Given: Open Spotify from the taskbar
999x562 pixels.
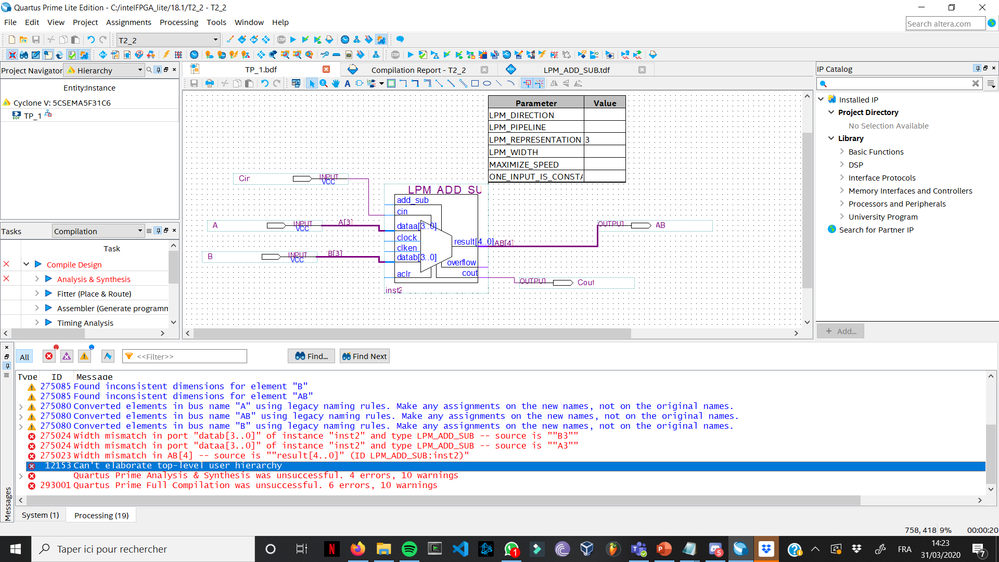Looking at the screenshot, I should 409,549.
